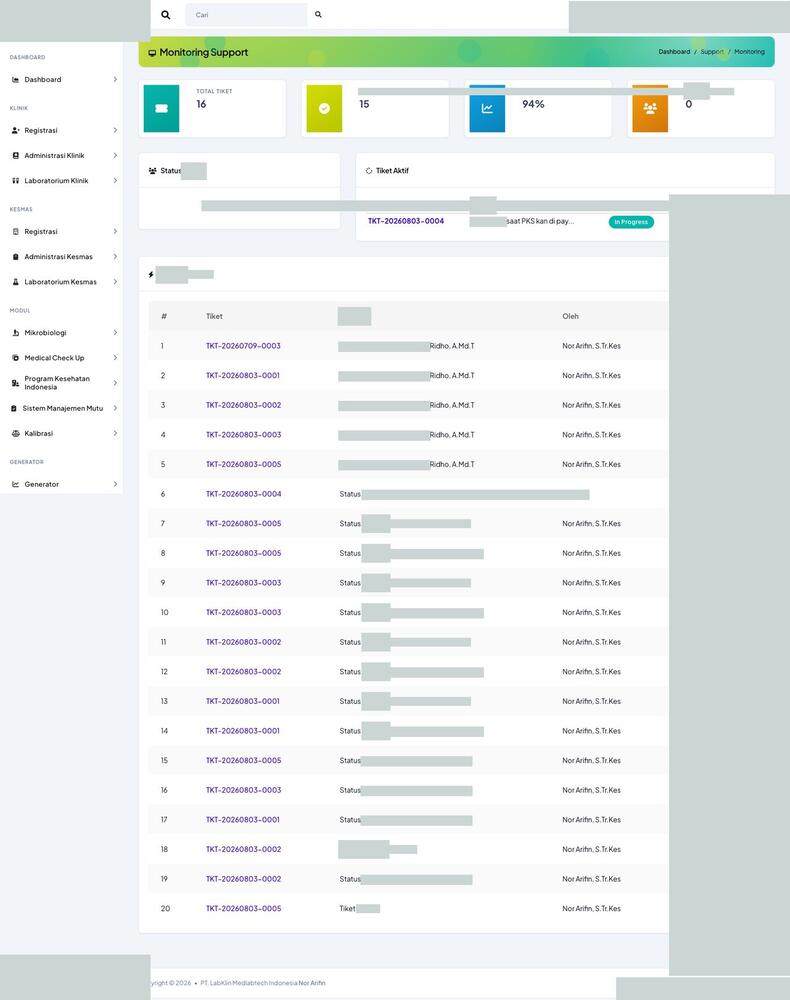Click the blue line-chart card icon
Screen dimensions: 790x1000
click(487, 108)
